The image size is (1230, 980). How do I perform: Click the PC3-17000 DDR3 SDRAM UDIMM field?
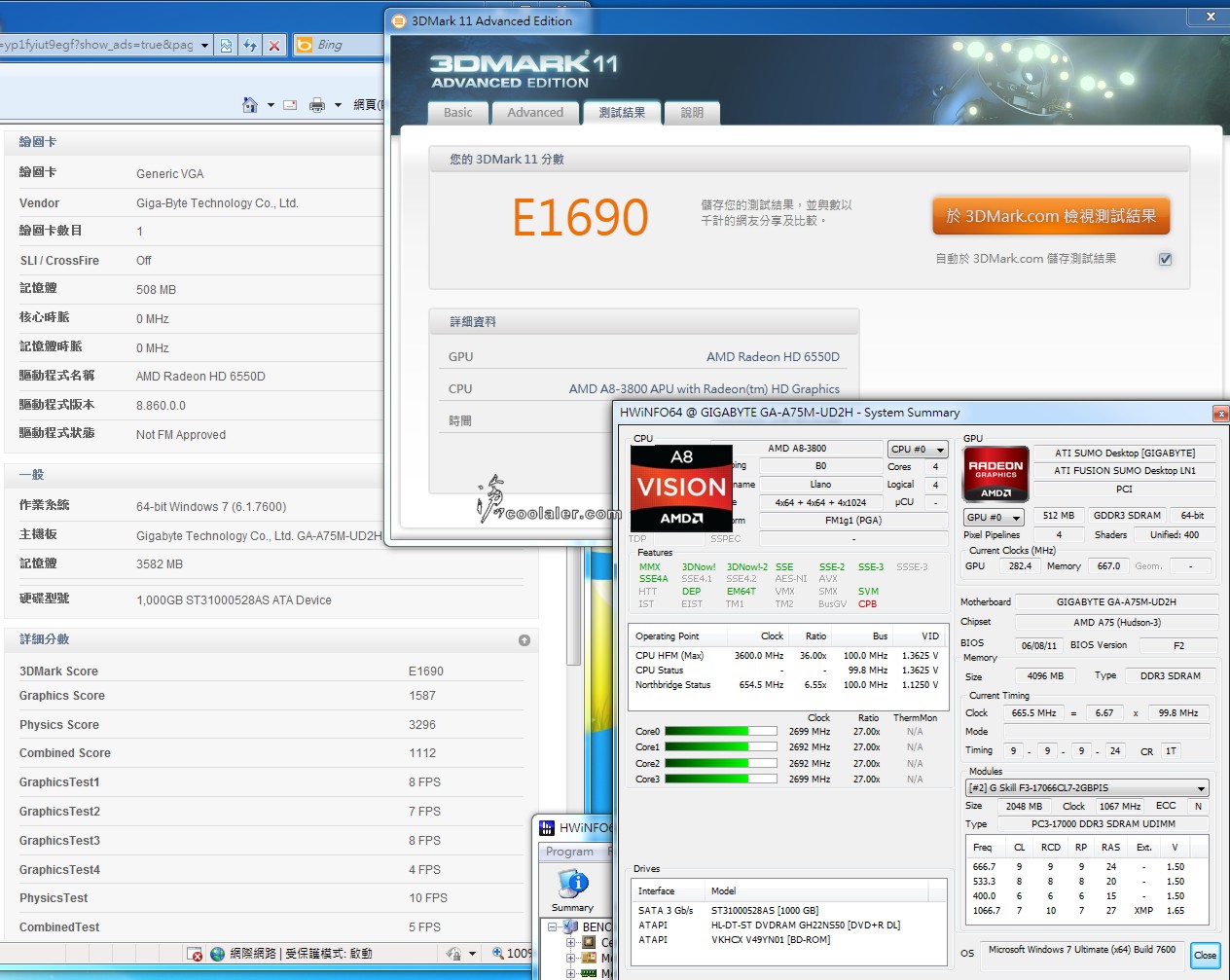coord(1103,824)
